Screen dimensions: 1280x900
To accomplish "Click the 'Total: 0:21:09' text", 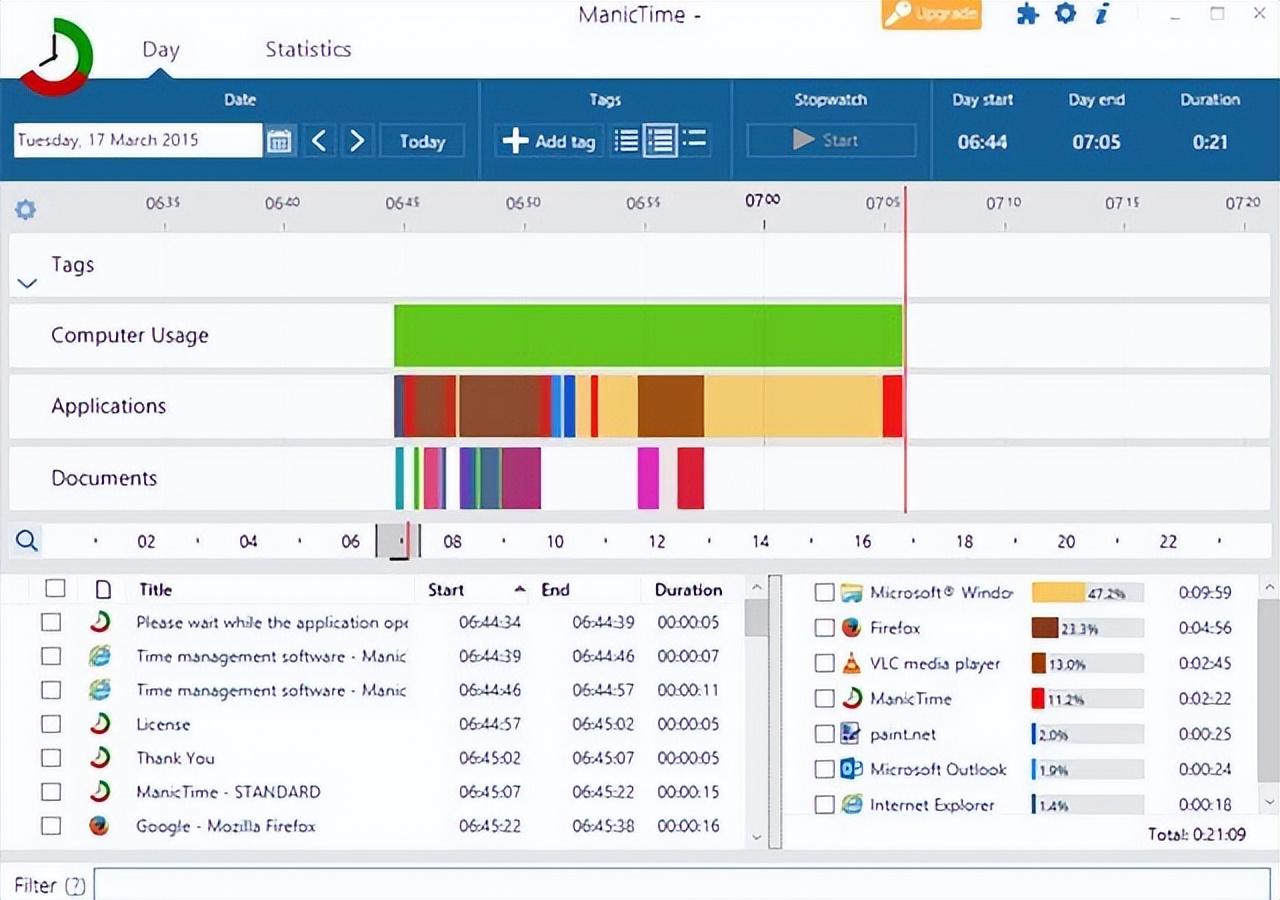I will pyautogui.click(x=1197, y=834).
